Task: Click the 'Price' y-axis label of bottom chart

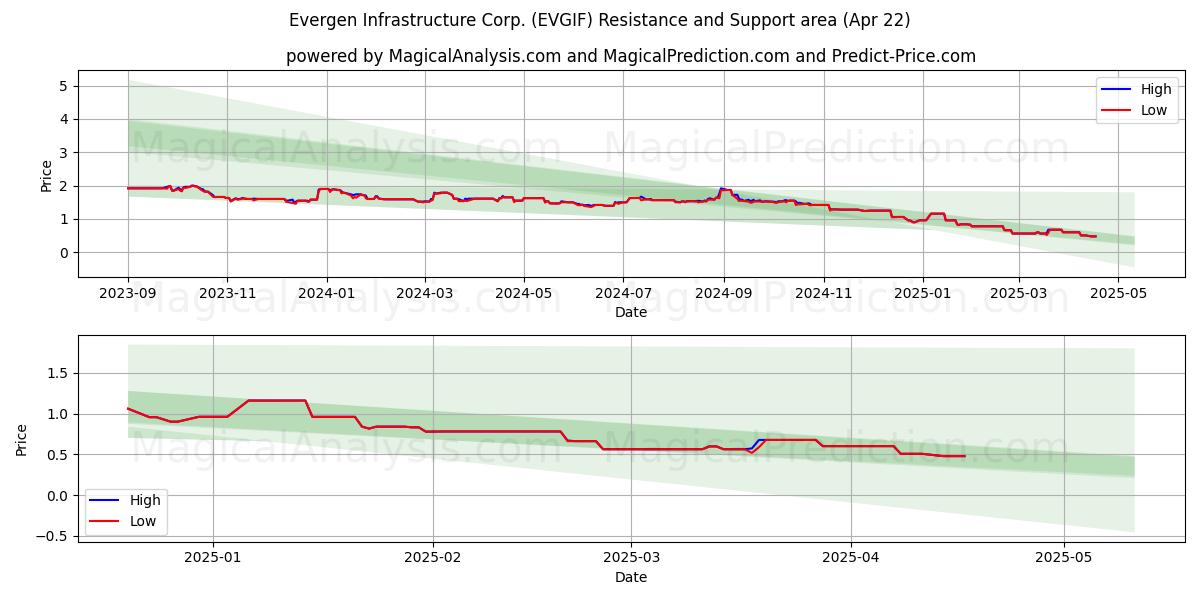Action: tap(22, 439)
